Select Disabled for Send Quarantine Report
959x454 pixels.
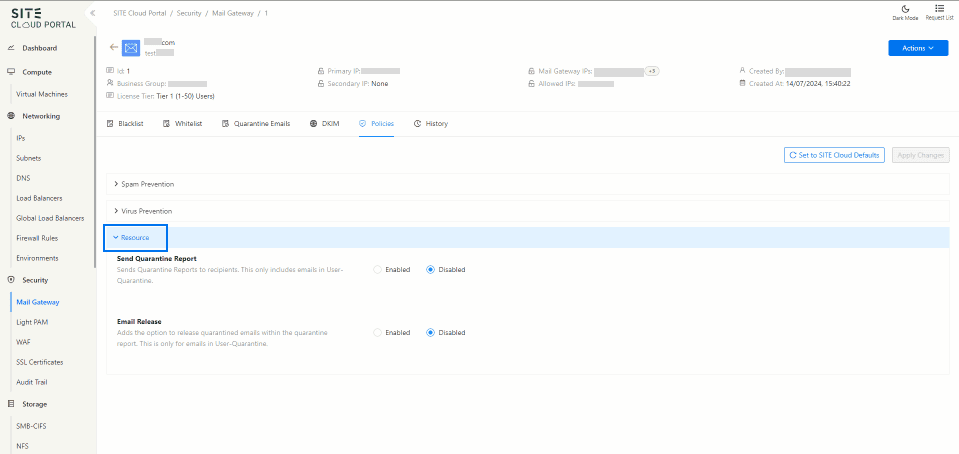coord(431,269)
